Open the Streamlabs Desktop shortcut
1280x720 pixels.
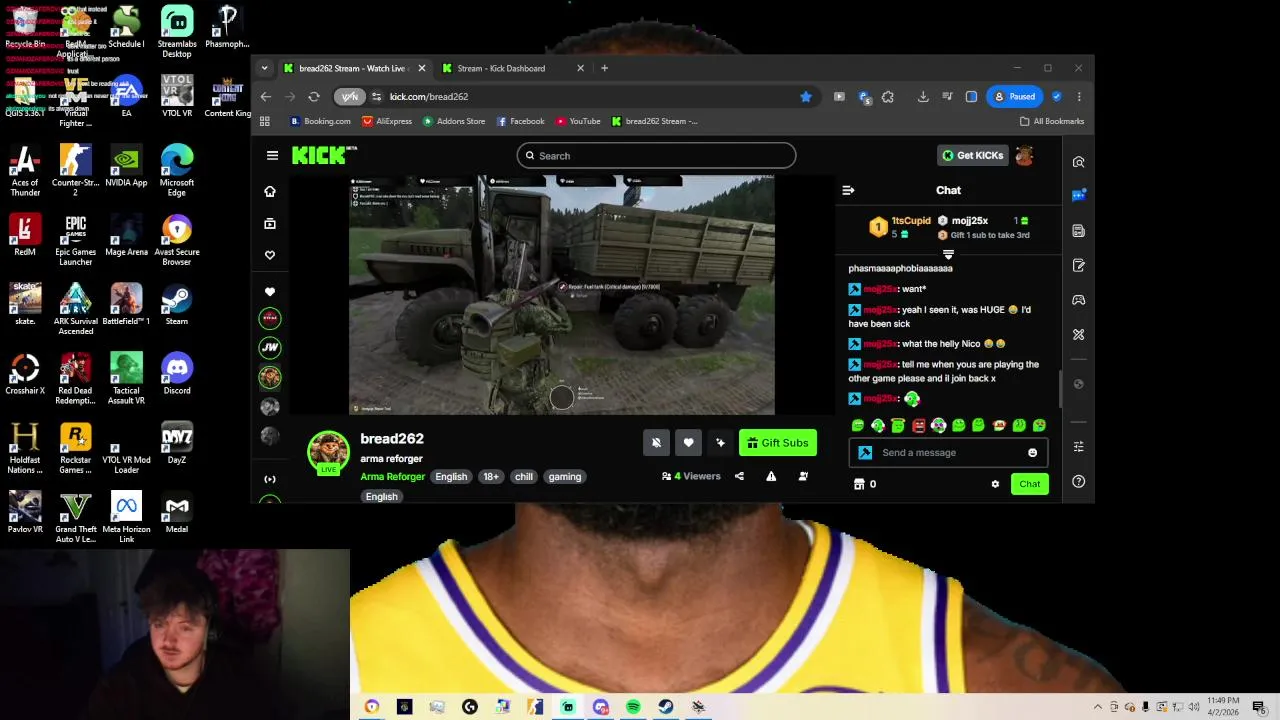pos(177,30)
